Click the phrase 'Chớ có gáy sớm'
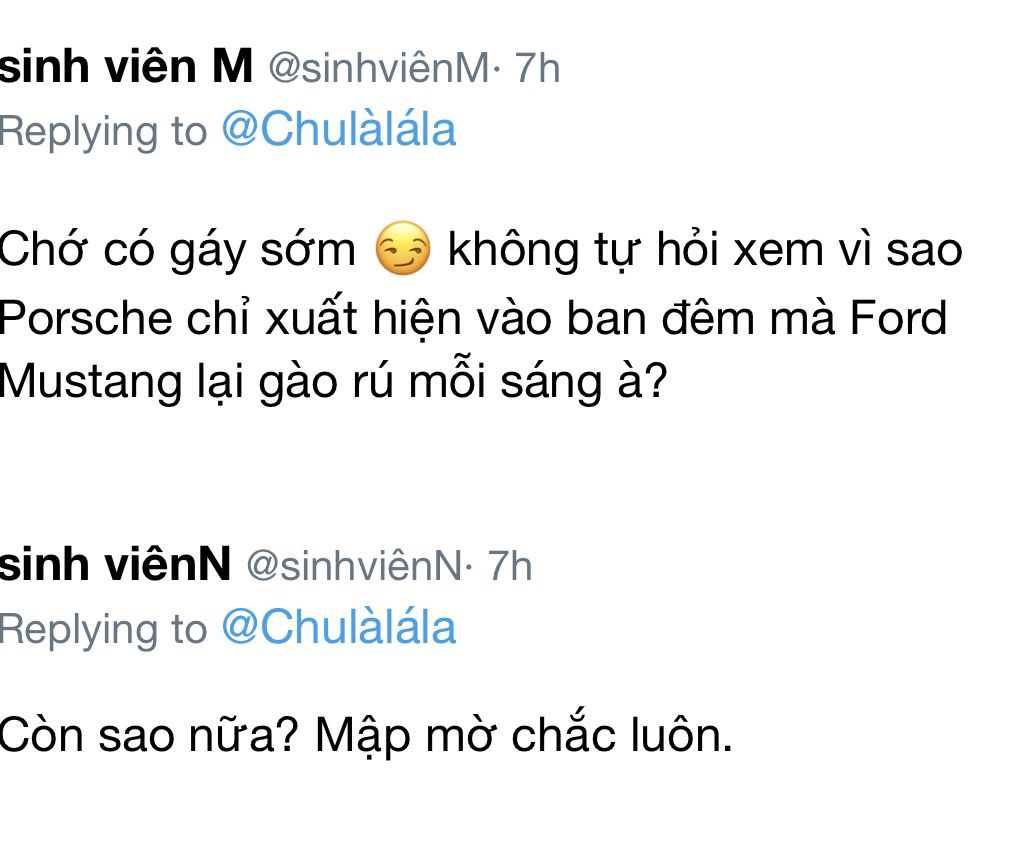This screenshot has width=1010, height=842. pos(178,249)
